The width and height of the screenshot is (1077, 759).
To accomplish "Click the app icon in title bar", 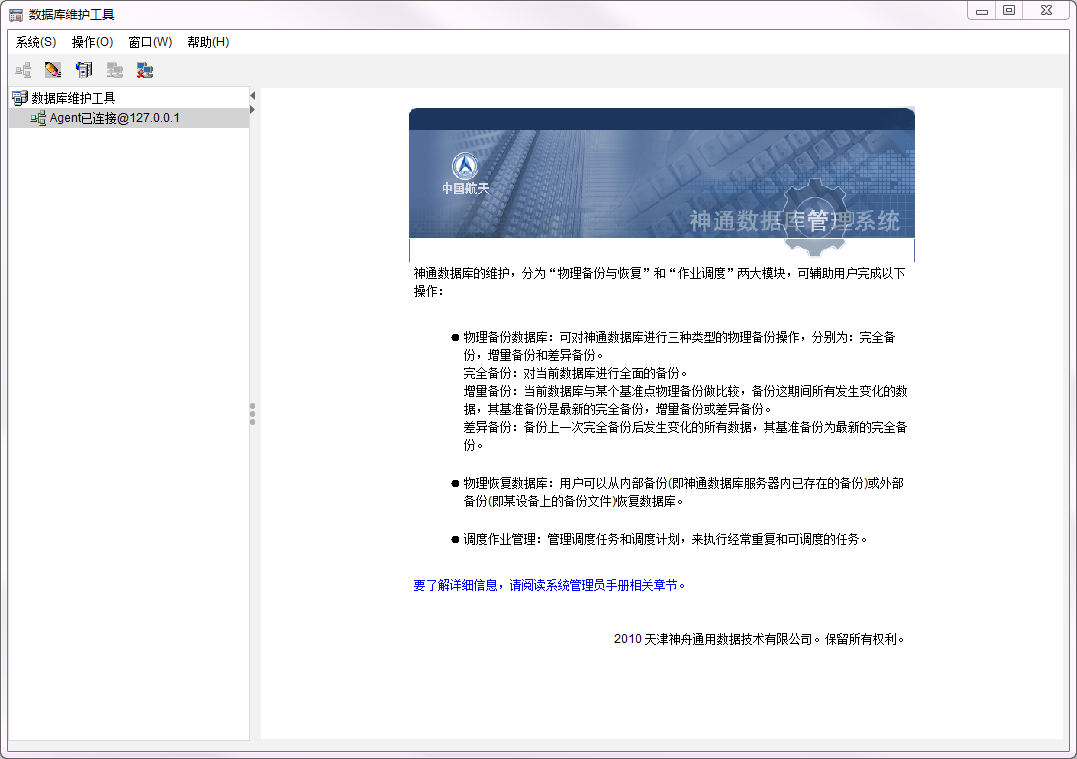I will point(16,14).
